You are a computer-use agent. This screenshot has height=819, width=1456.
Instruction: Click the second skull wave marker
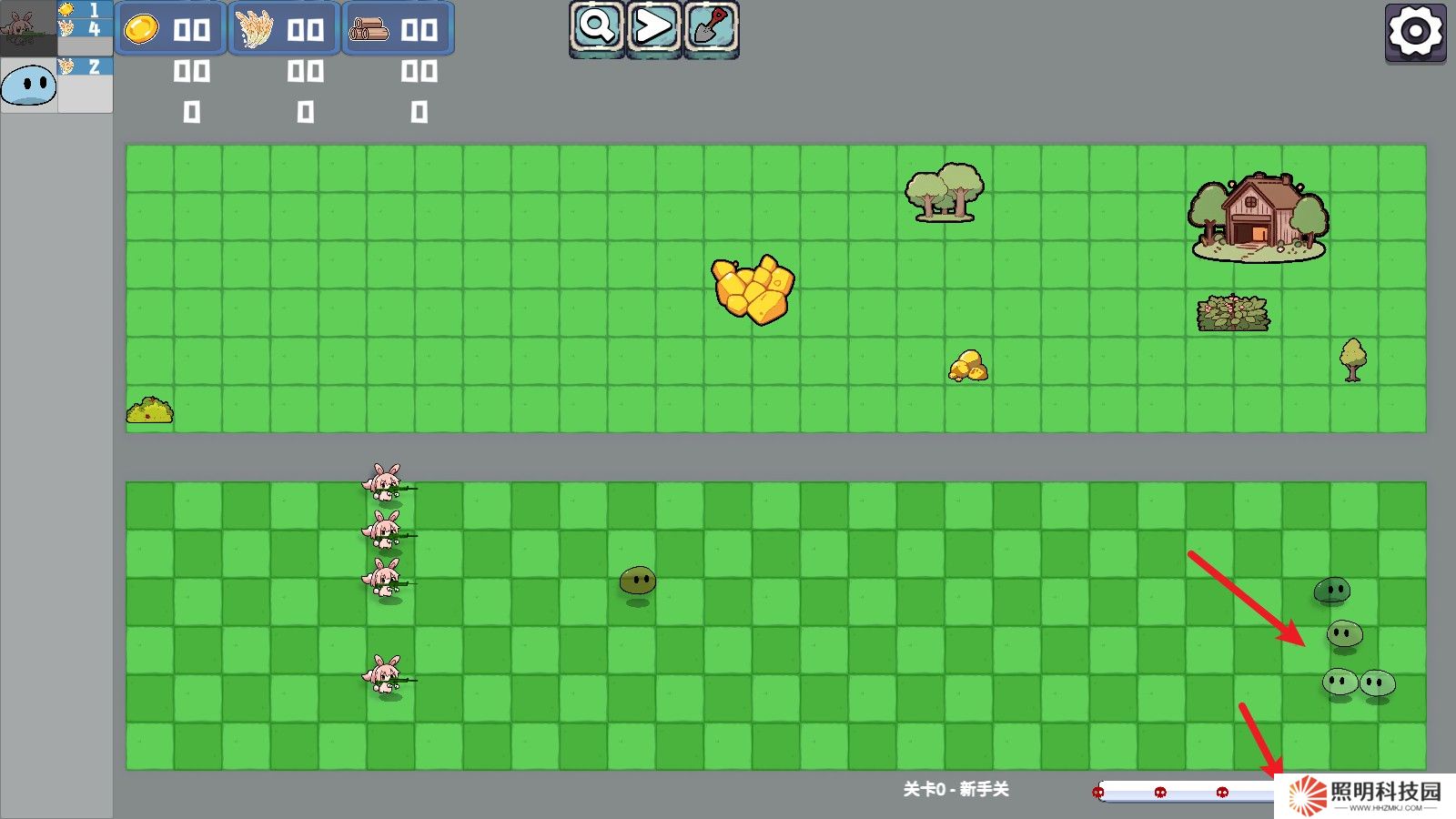tap(1160, 793)
